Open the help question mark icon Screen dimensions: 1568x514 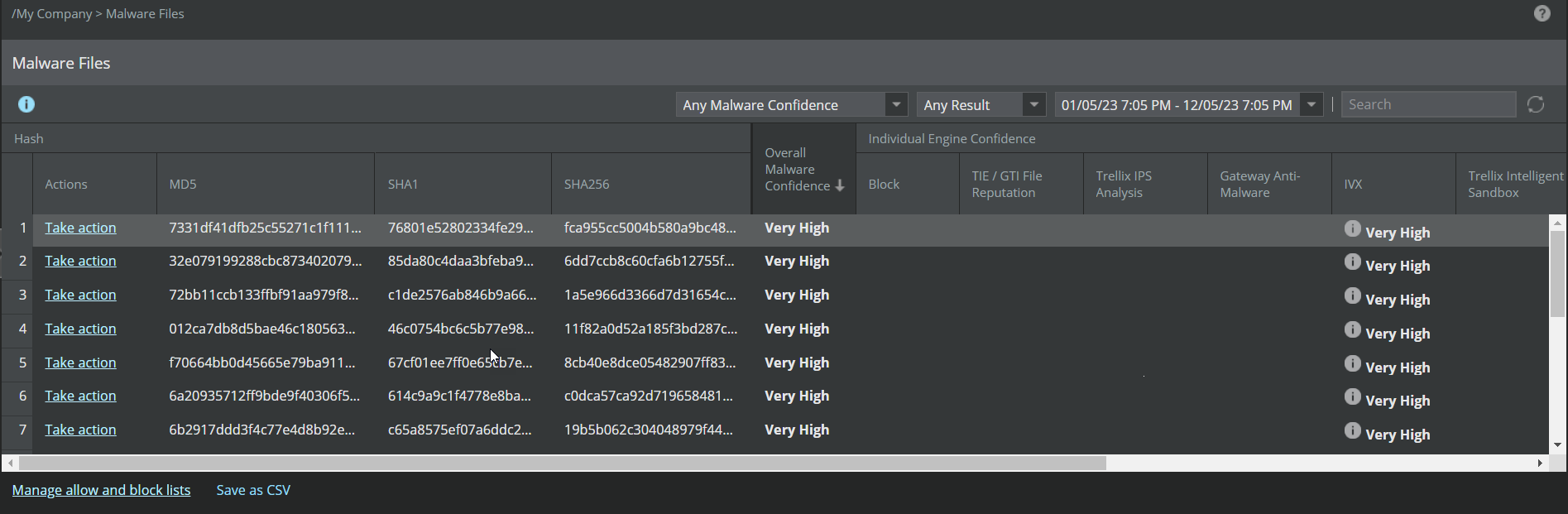(x=1542, y=13)
